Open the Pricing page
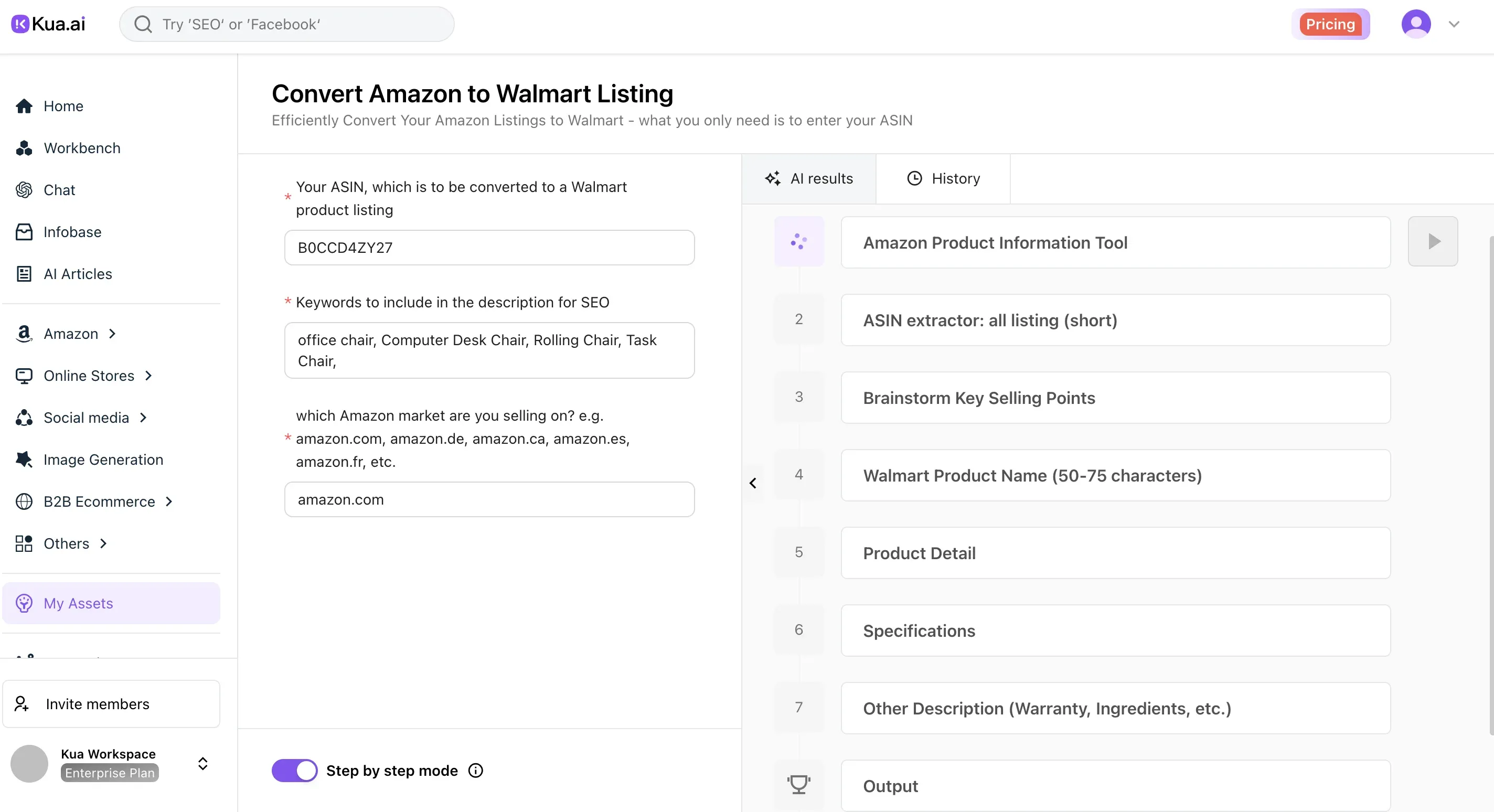 click(1330, 24)
